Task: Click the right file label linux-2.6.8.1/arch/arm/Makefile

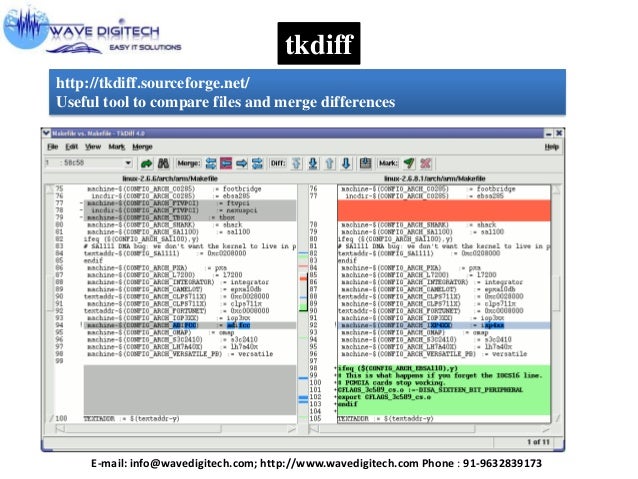Action: 435,178
